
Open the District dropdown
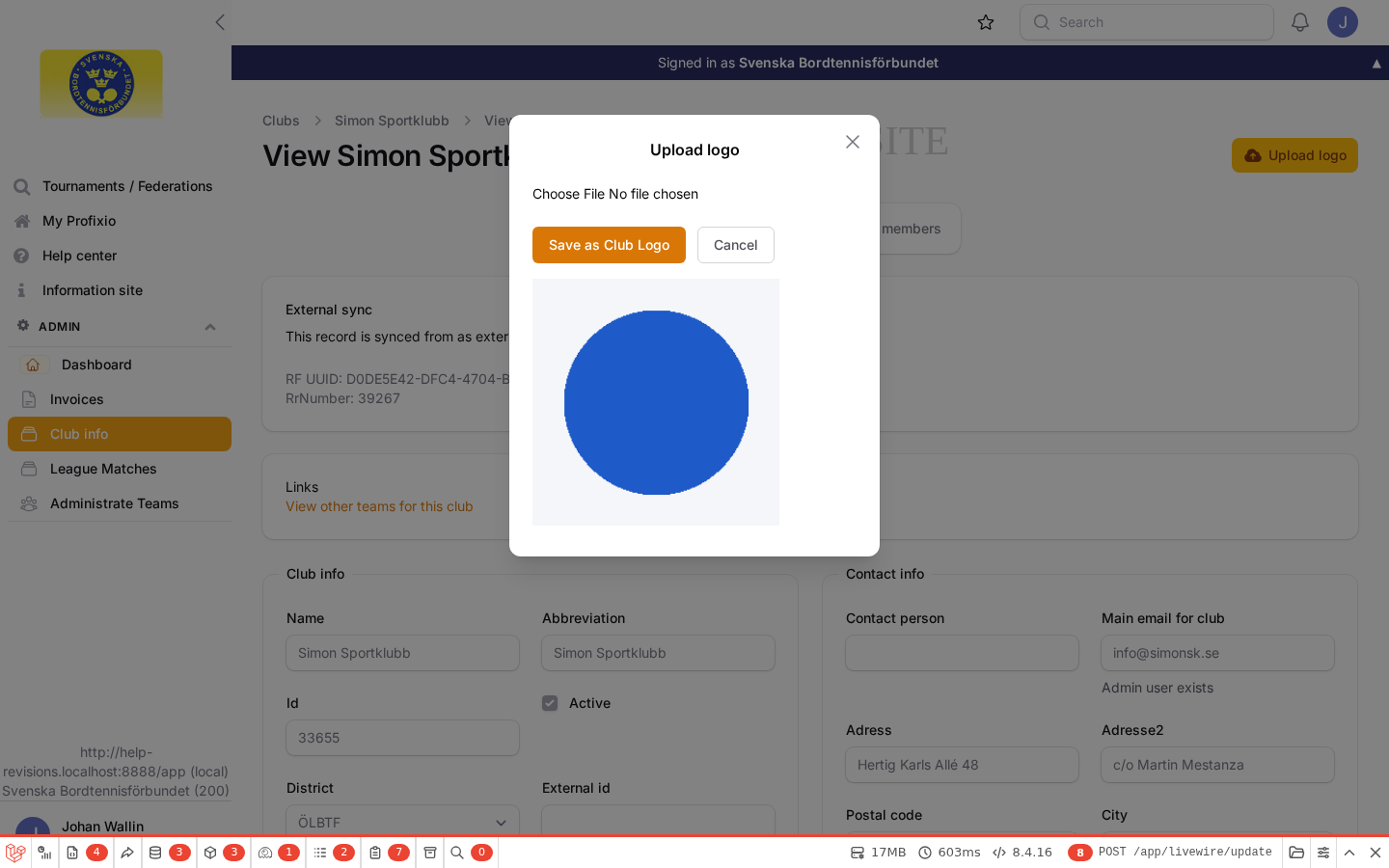click(x=402, y=822)
